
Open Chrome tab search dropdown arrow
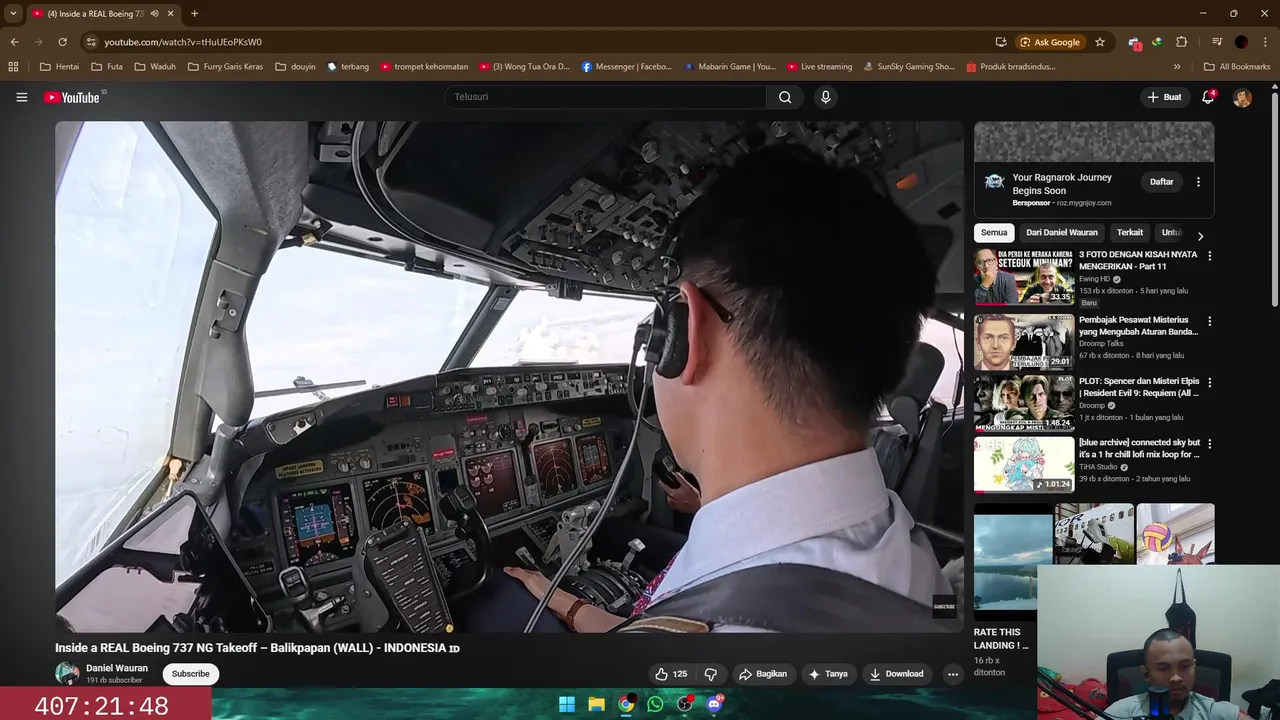click(x=13, y=14)
